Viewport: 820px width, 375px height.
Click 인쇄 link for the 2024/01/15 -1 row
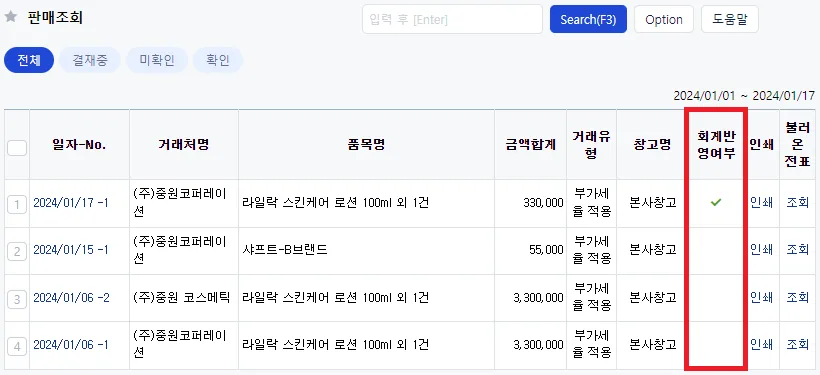click(x=761, y=249)
